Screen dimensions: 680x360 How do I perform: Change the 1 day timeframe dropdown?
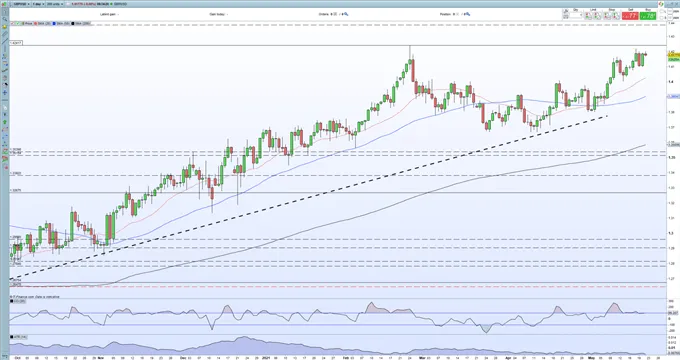(38, 4)
